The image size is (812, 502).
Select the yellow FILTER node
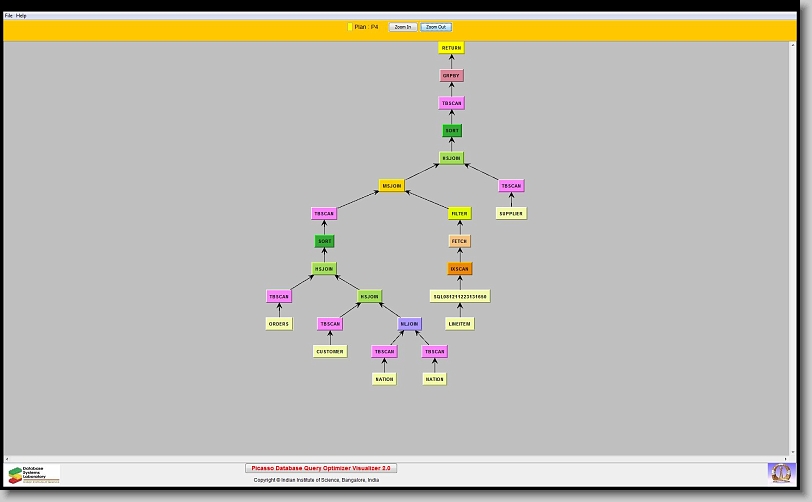pyautogui.click(x=459, y=213)
